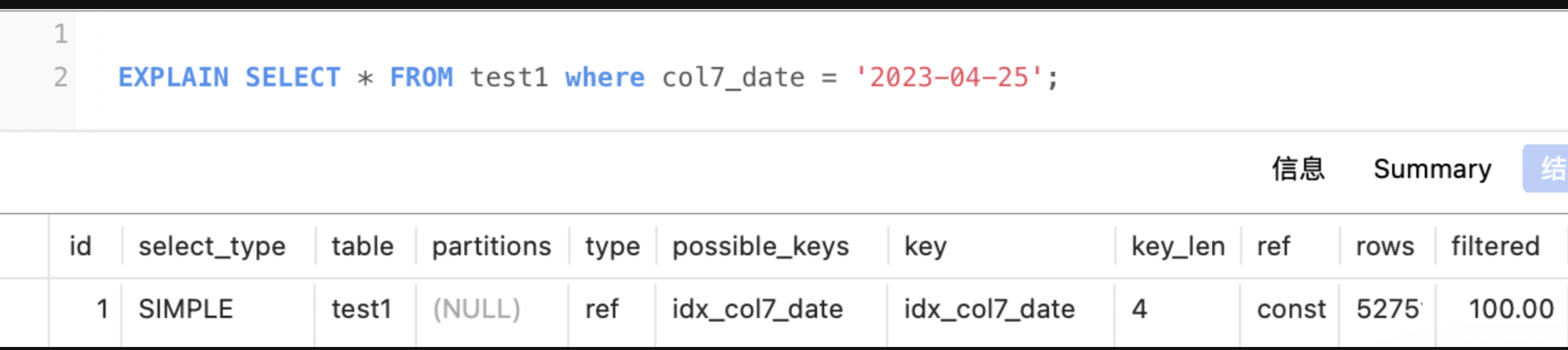The height and width of the screenshot is (350, 1568).
Task: Click the select_type column header
Action: pyautogui.click(x=212, y=247)
